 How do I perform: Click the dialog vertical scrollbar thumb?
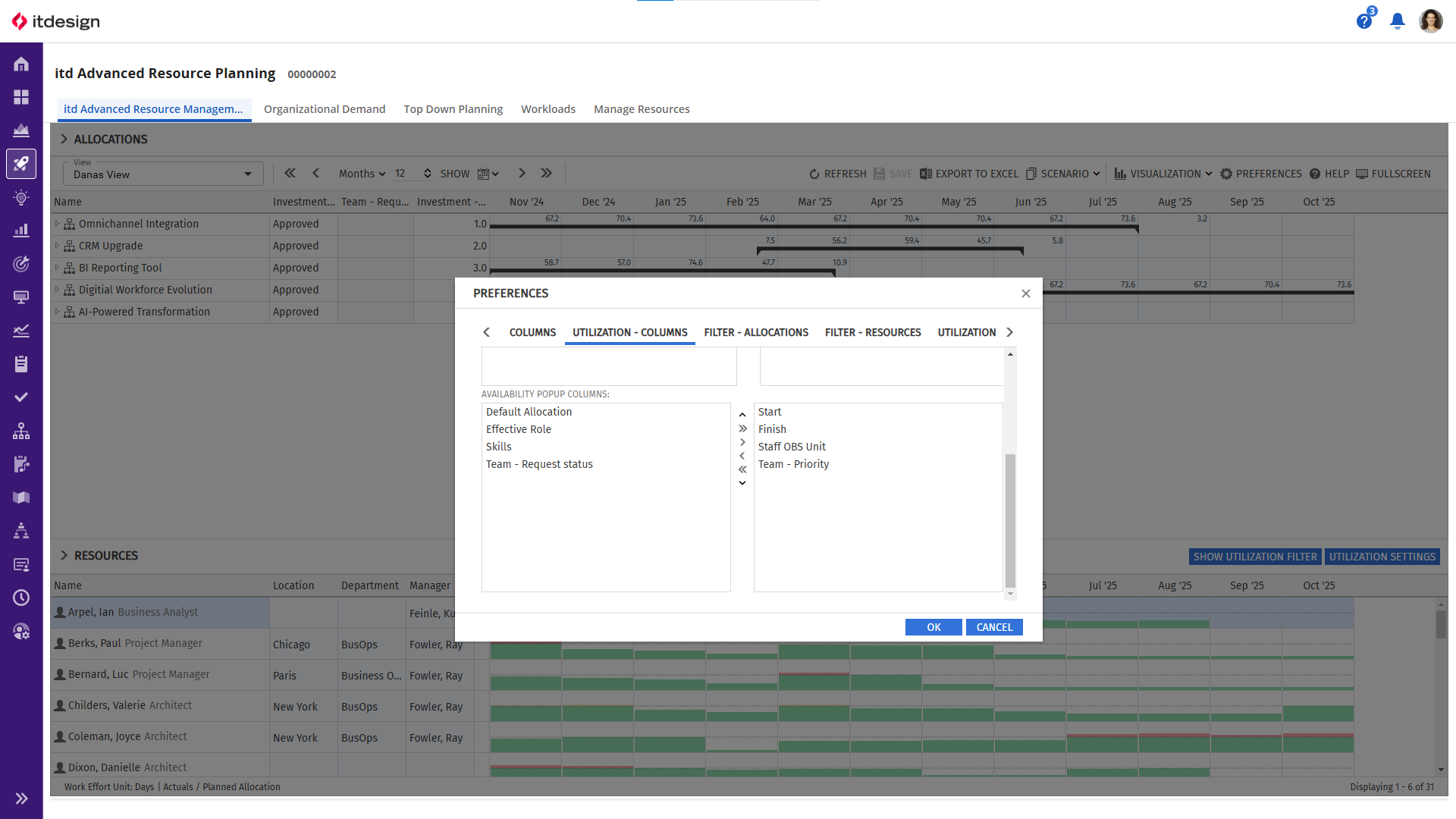tap(1010, 520)
